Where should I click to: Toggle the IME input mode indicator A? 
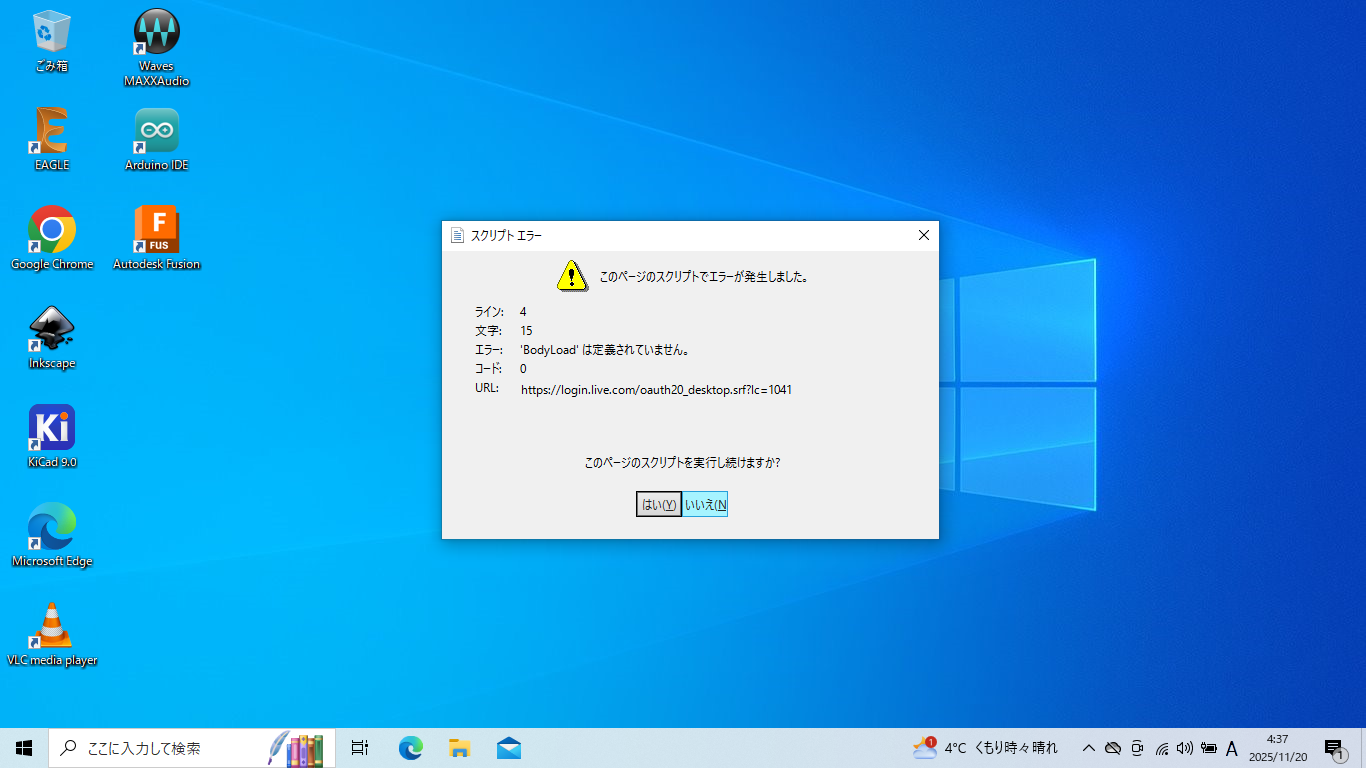pyautogui.click(x=1232, y=748)
